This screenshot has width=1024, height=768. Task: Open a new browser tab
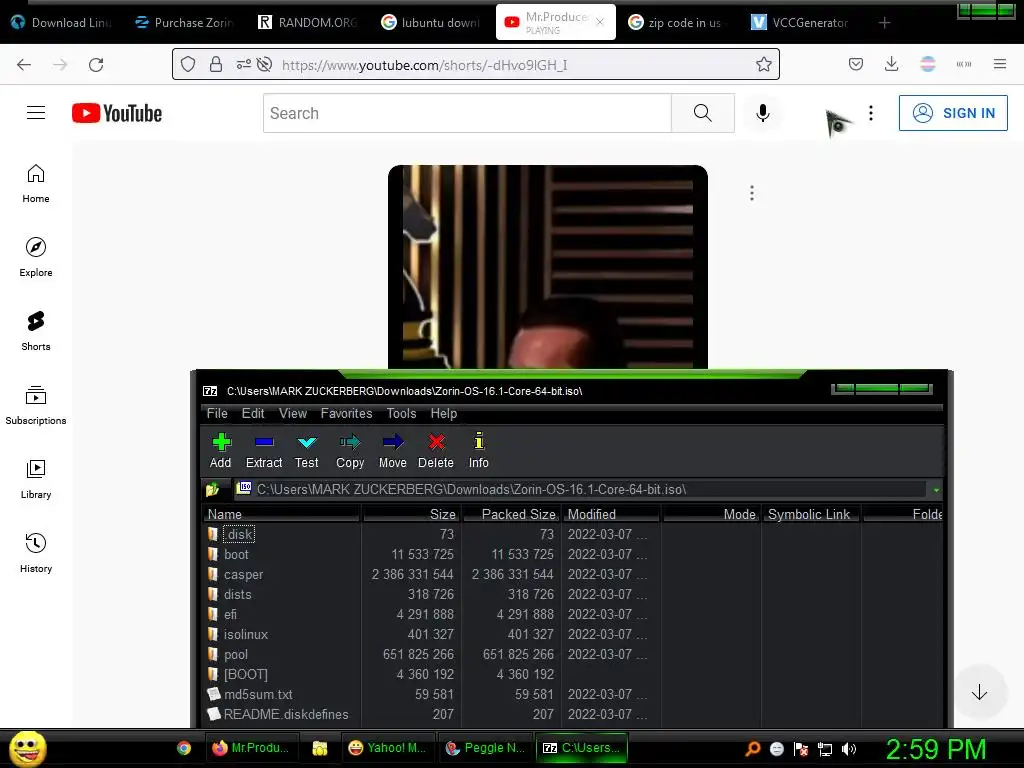pyautogui.click(x=884, y=23)
